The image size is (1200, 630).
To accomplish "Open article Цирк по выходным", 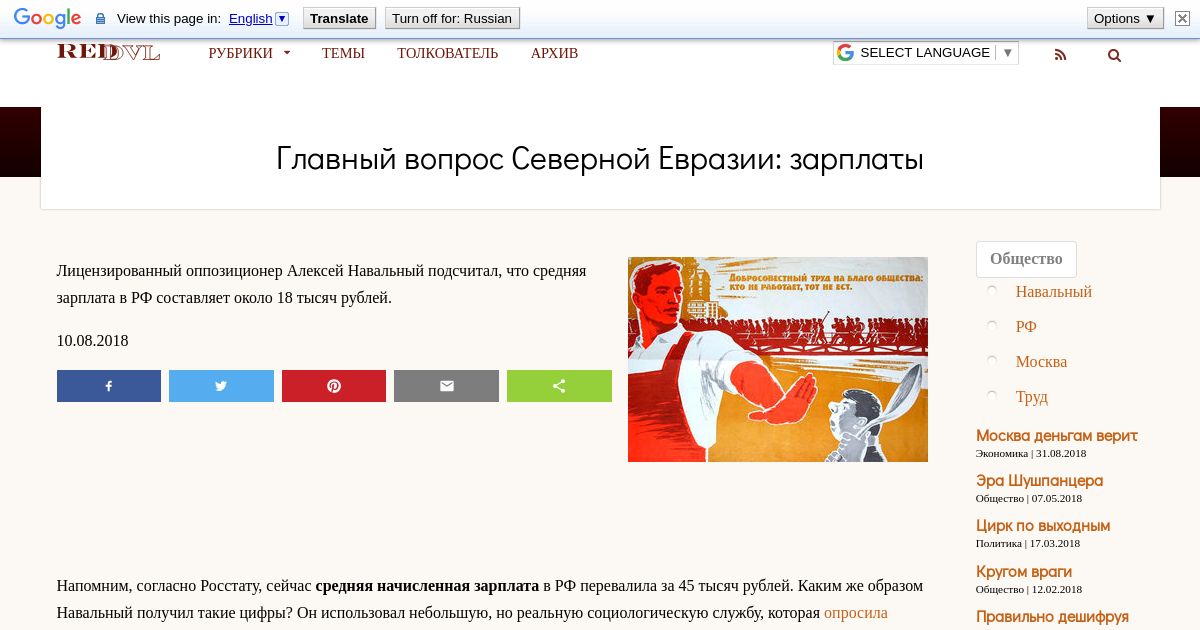I will point(1043,526).
